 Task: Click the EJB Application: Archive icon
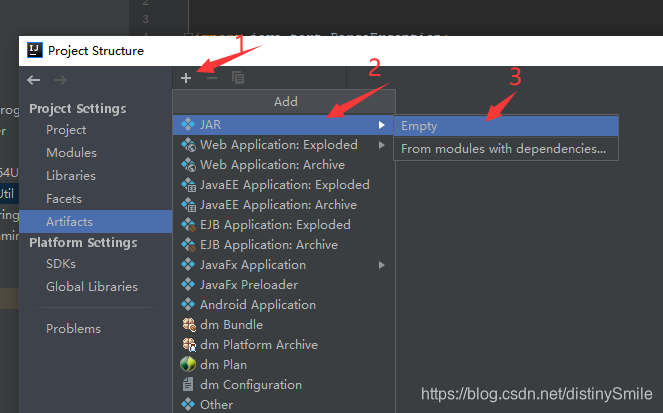188,245
